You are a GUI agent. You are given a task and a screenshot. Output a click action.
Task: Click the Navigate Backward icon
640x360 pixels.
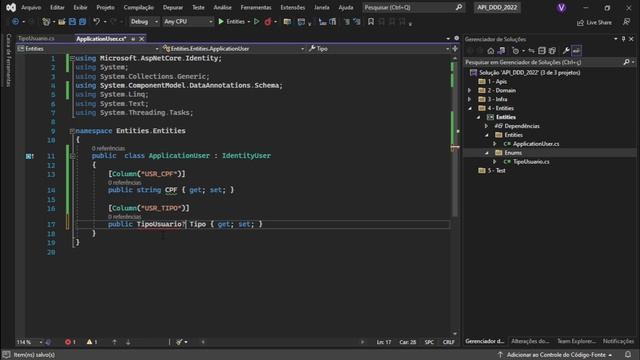point(16,22)
